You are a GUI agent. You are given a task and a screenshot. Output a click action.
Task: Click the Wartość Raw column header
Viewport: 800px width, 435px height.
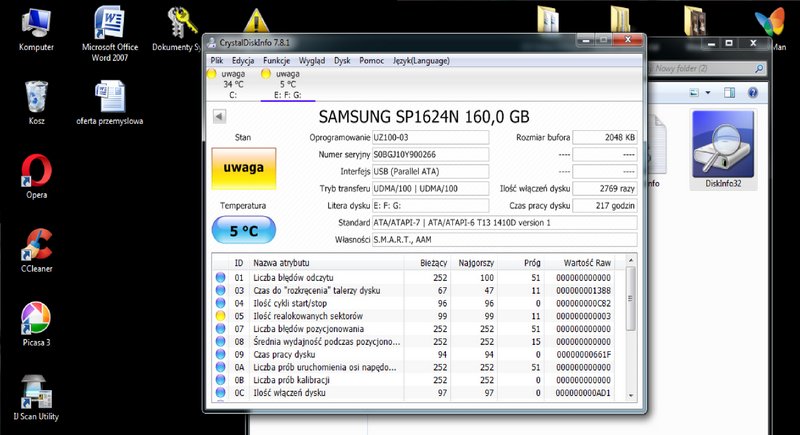point(579,263)
